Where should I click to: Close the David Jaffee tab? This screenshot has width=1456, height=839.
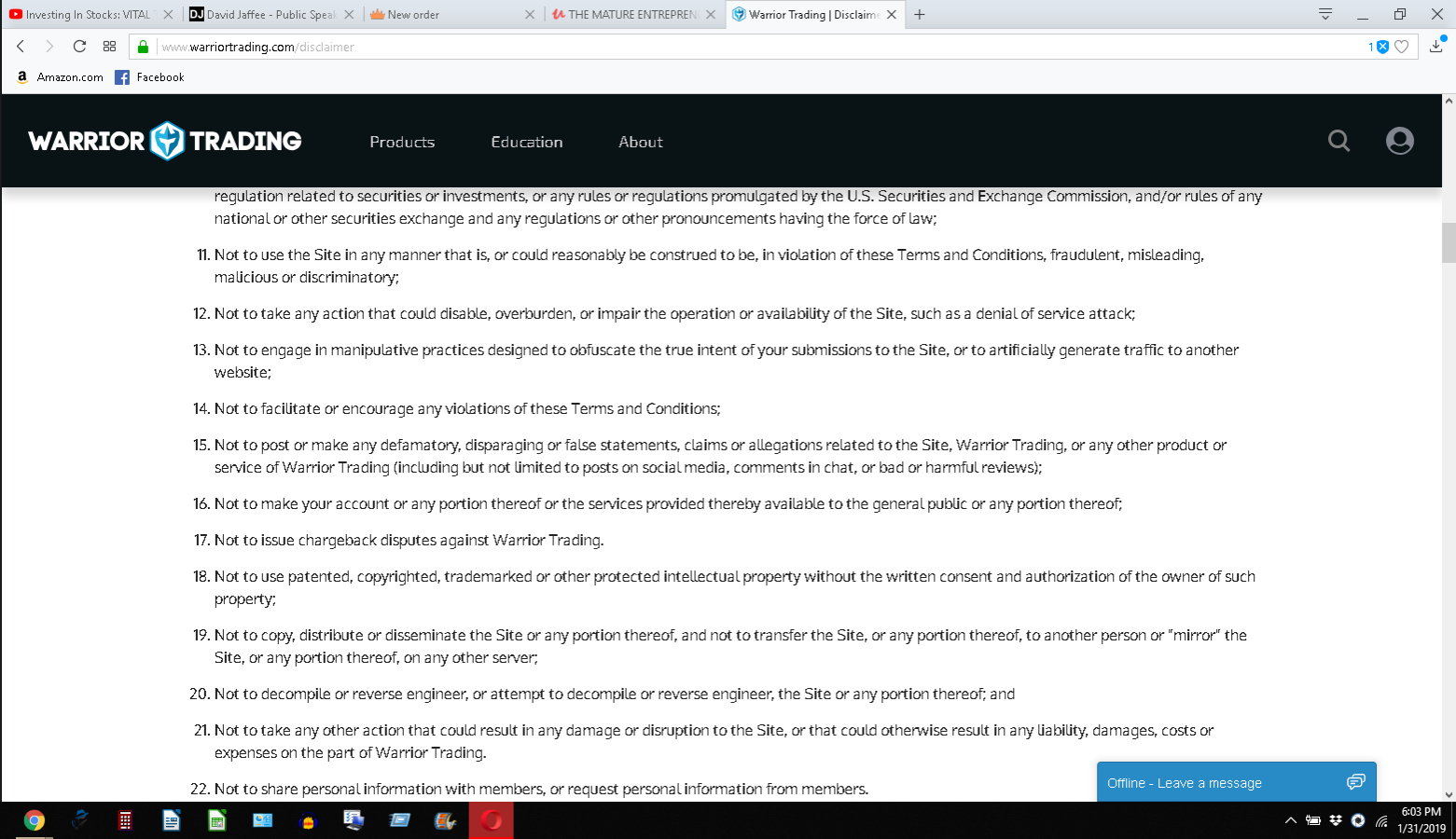click(349, 14)
